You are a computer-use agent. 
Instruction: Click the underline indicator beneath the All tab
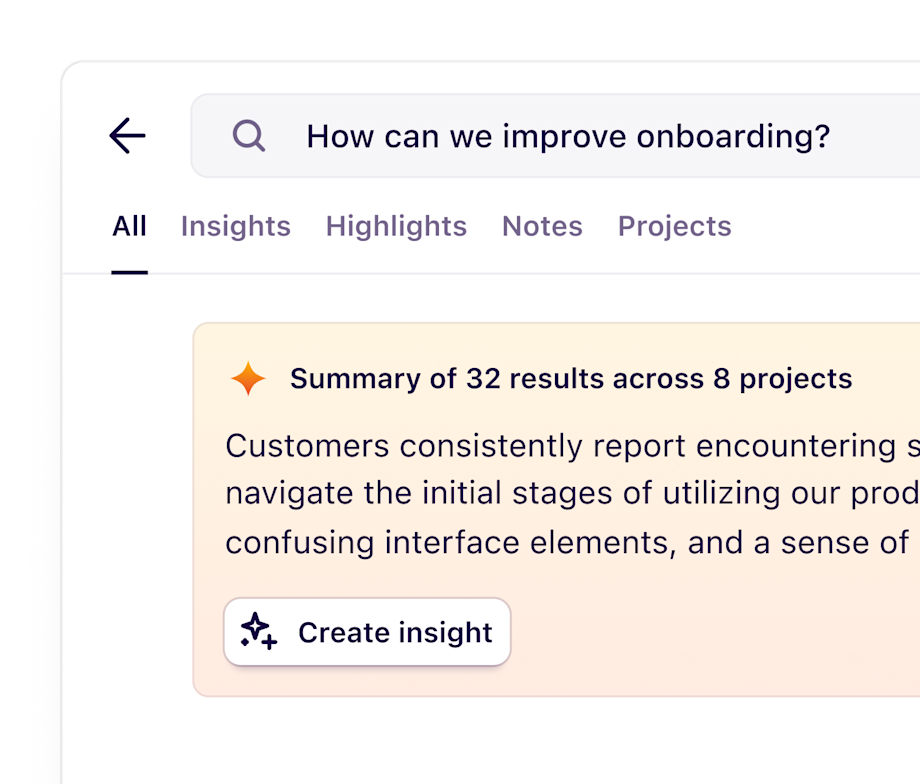(129, 272)
